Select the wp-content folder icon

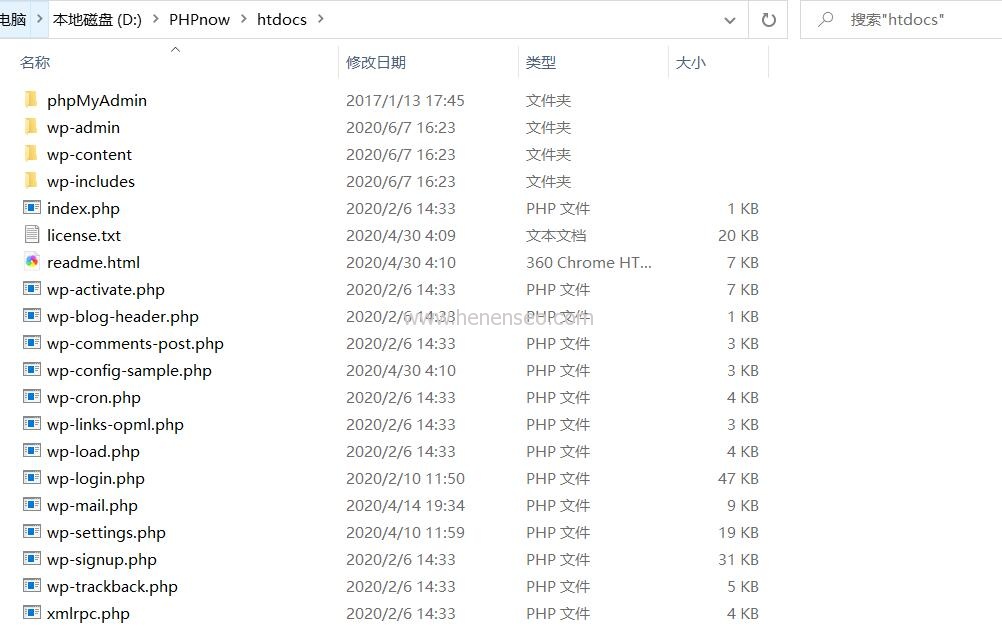pyautogui.click(x=31, y=154)
